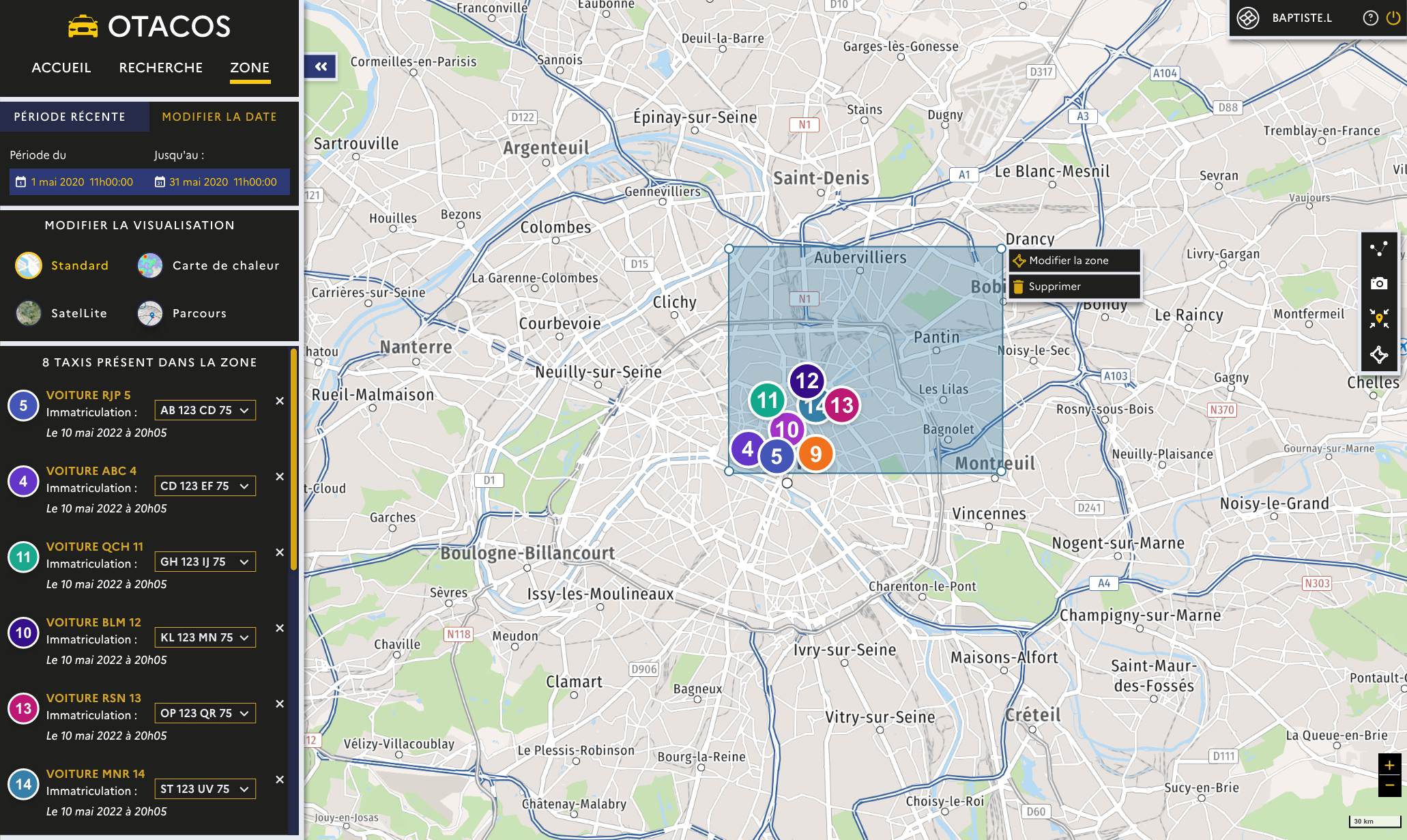Click Supprimer in zone context menu
Image resolution: width=1407 pixels, height=840 pixels.
1054,287
